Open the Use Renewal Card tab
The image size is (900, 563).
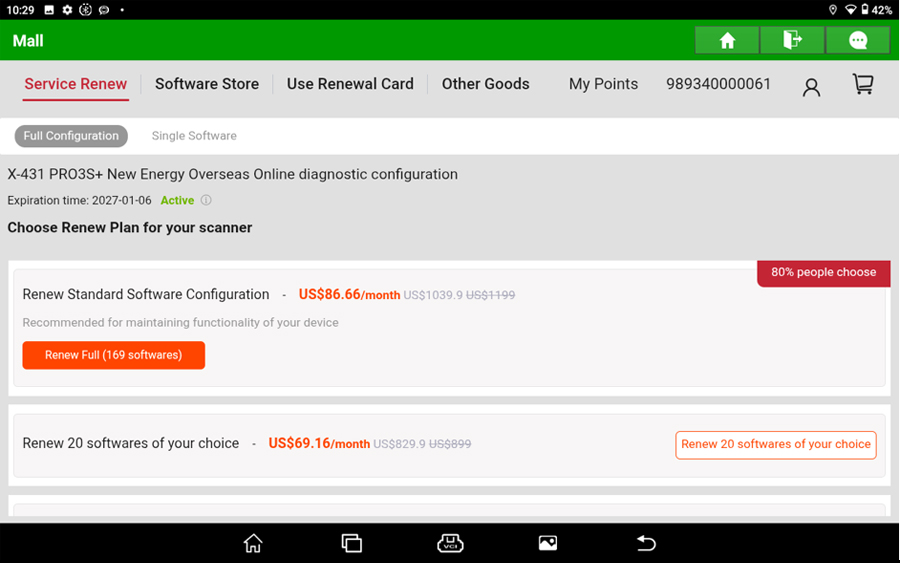350,84
